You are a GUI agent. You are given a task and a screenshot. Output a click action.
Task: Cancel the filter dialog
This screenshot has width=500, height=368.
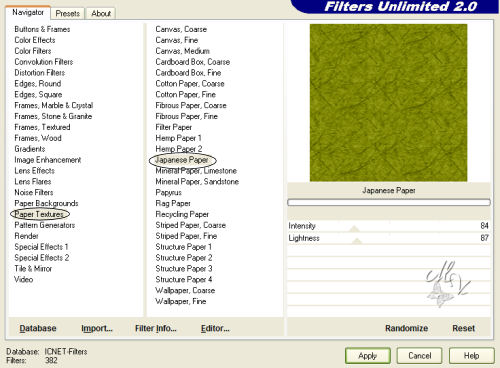click(420, 356)
